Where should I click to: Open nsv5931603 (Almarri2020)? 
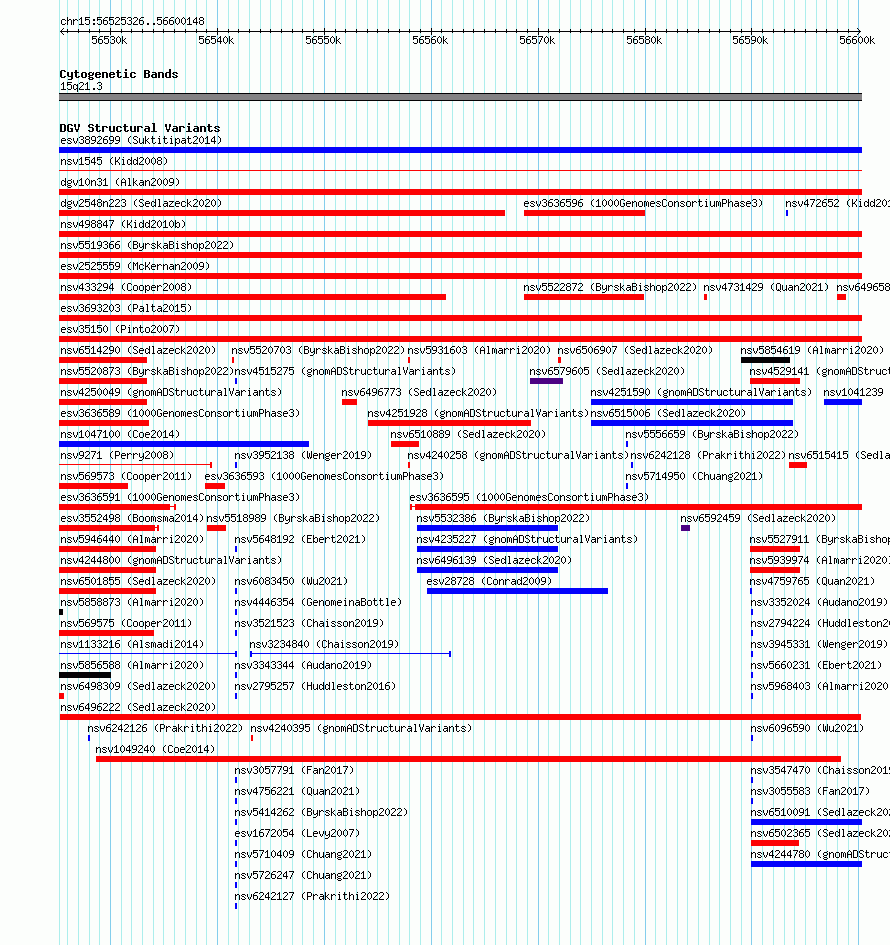click(x=479, y=351)
